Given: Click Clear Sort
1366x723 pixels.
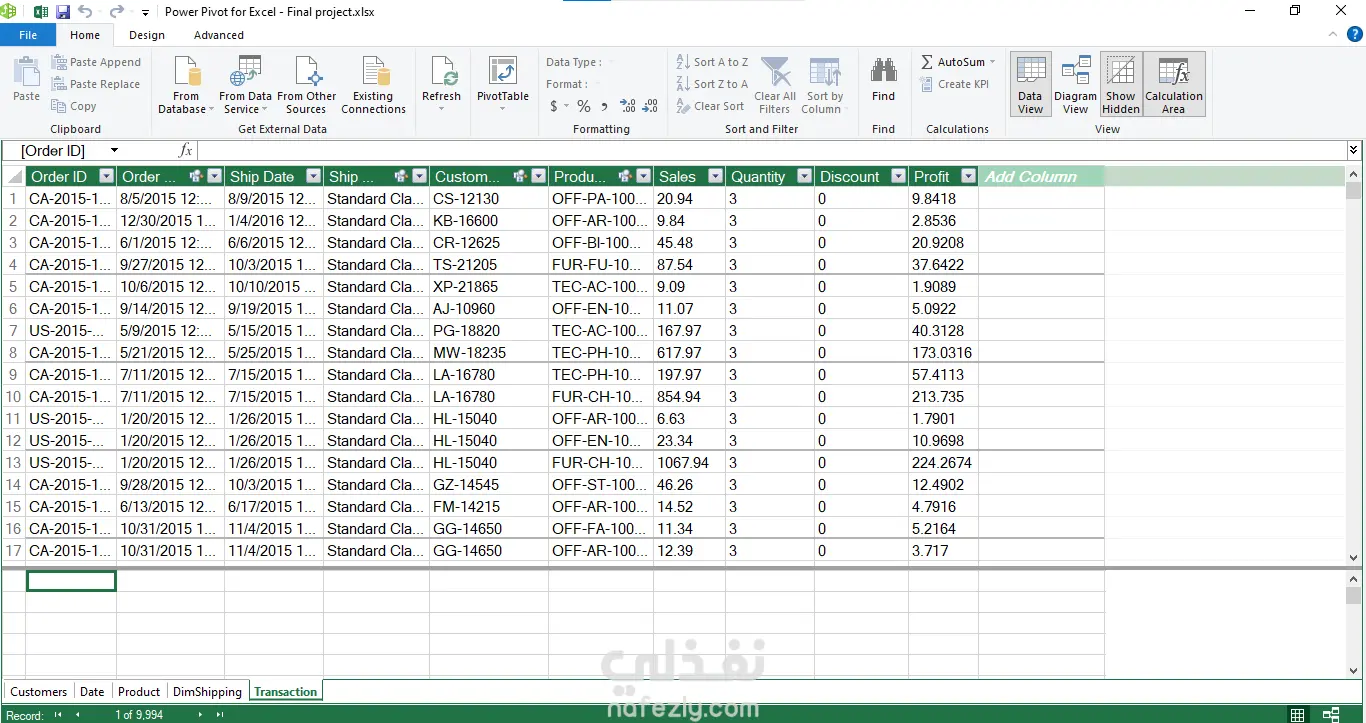Looking at the screenshot, I should (710, 106).
